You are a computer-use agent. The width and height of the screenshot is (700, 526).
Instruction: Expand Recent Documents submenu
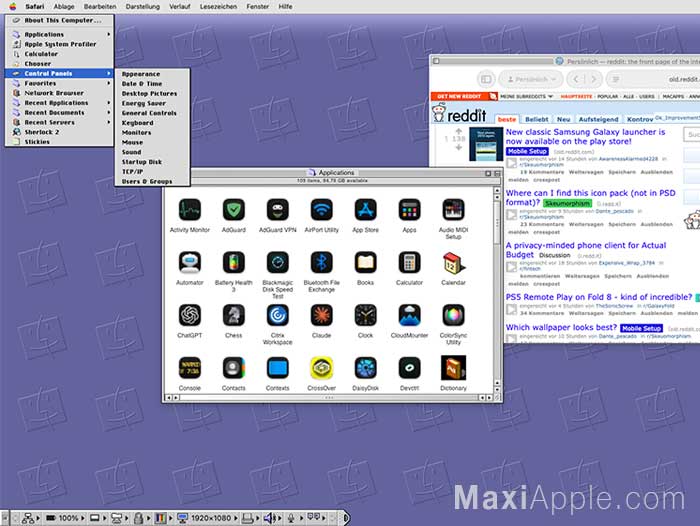click(59, 113)
